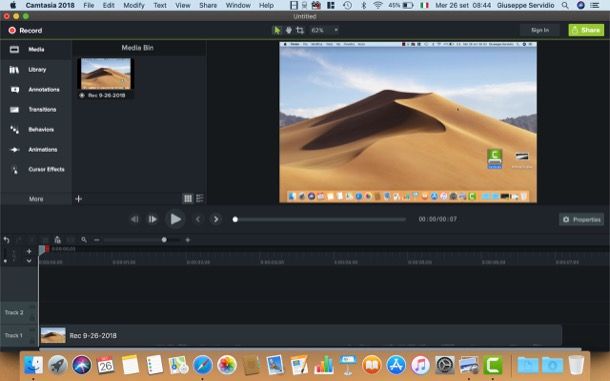Screen dimensions: 610x381
Task: Open System Preferences from the Dock
Action: 444,365
